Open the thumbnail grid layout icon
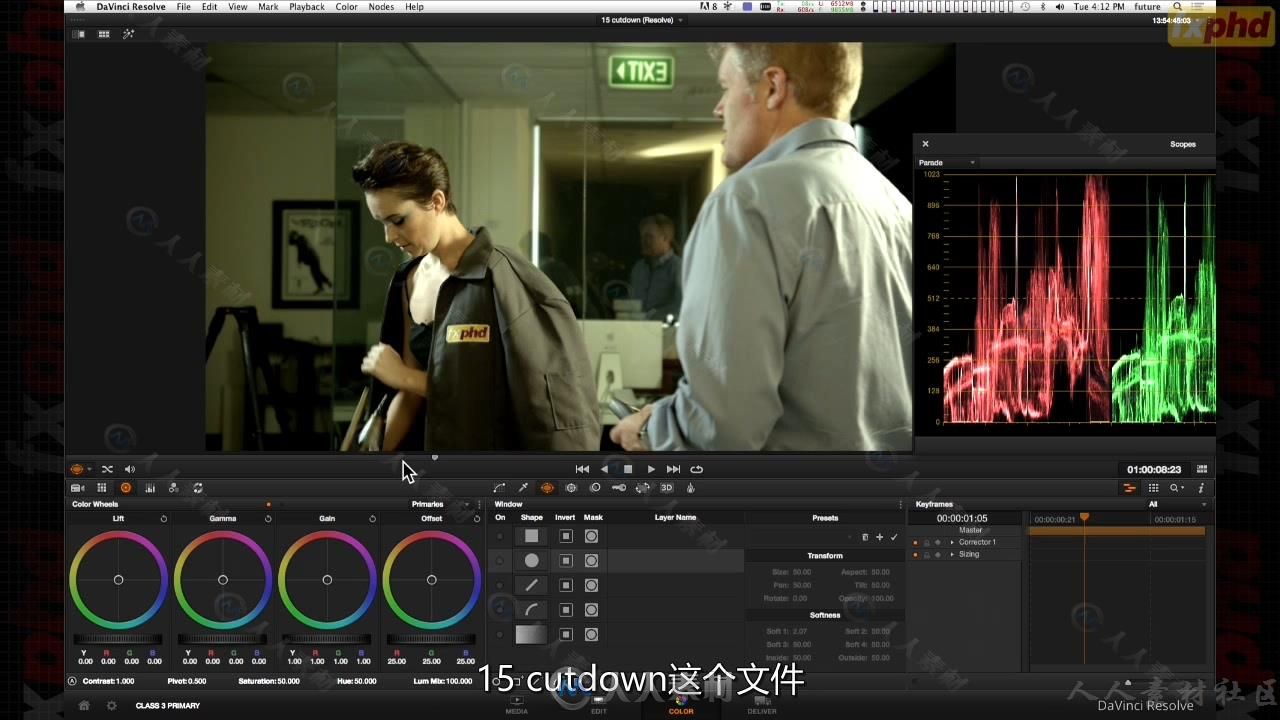 click(x=103, y=34)
